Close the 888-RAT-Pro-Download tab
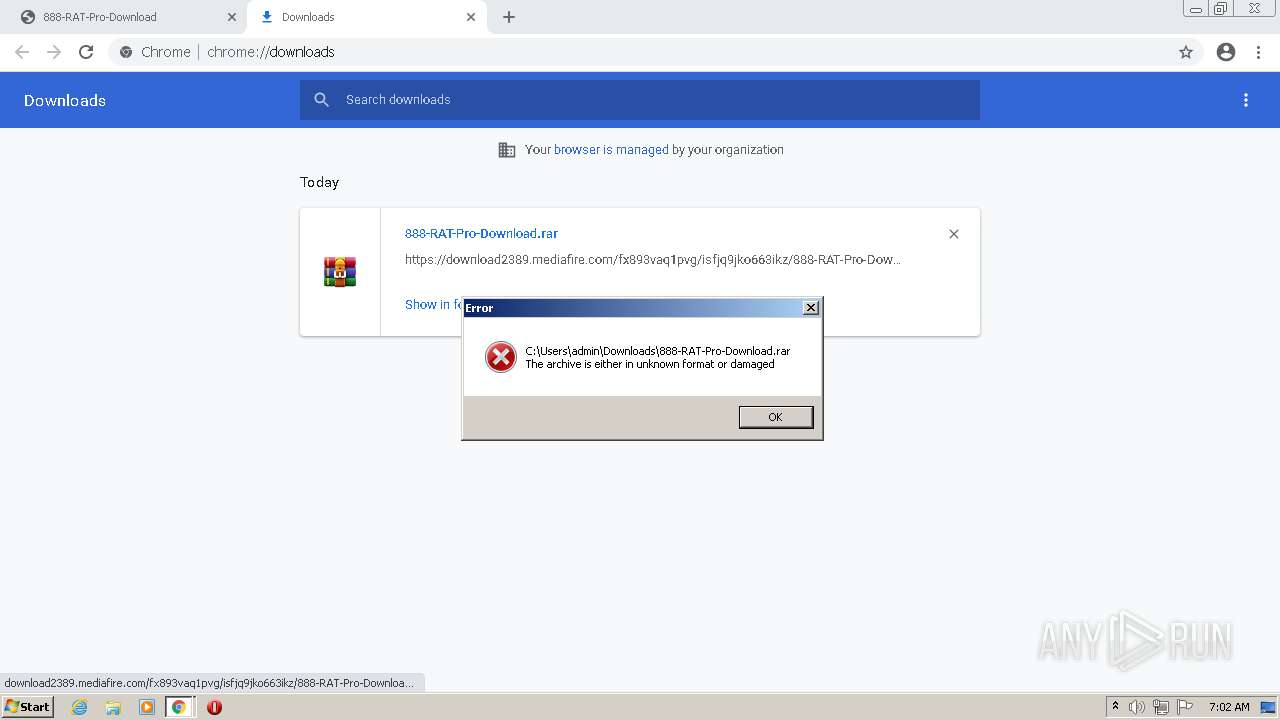This screenshot has height=720, width=1280. click(x=232, y=17)
